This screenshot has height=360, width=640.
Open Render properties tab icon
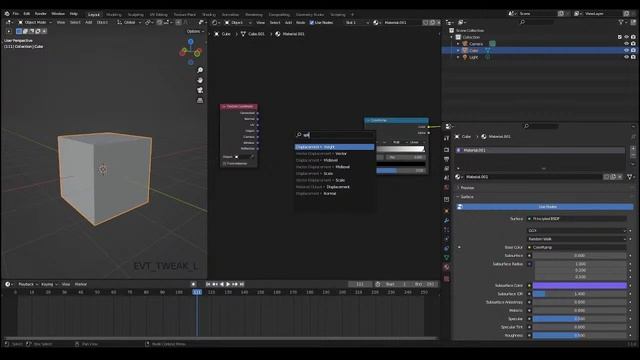447,150
